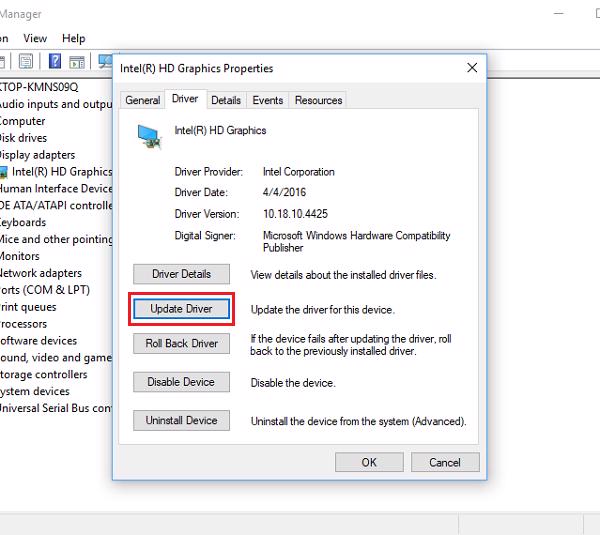Select Keyboards in the device tree
Screen dimensions: 600x535
tap(23, 222)
